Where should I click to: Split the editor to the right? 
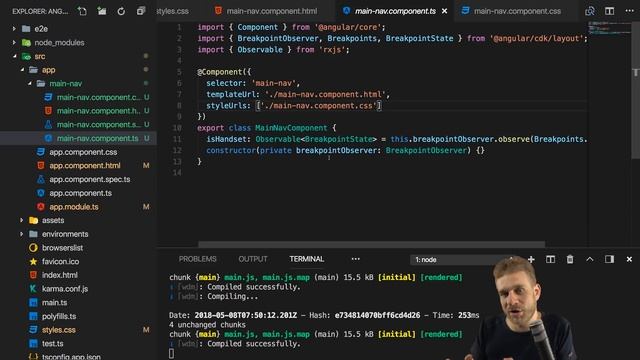coord(609,11)
